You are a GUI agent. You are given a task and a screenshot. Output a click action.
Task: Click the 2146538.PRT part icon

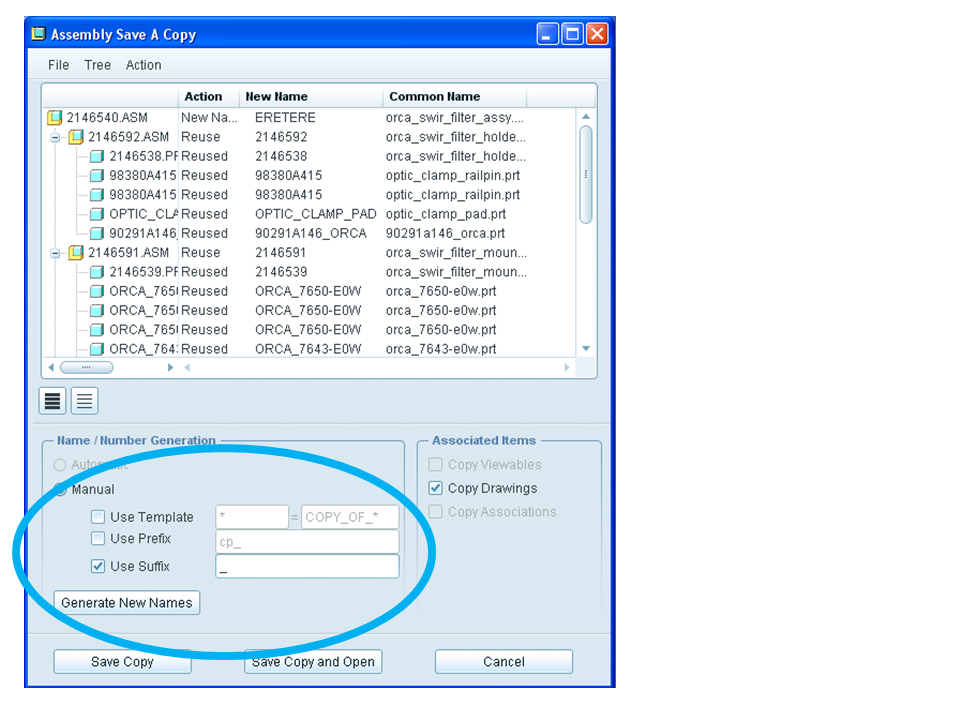pos(97,156)
